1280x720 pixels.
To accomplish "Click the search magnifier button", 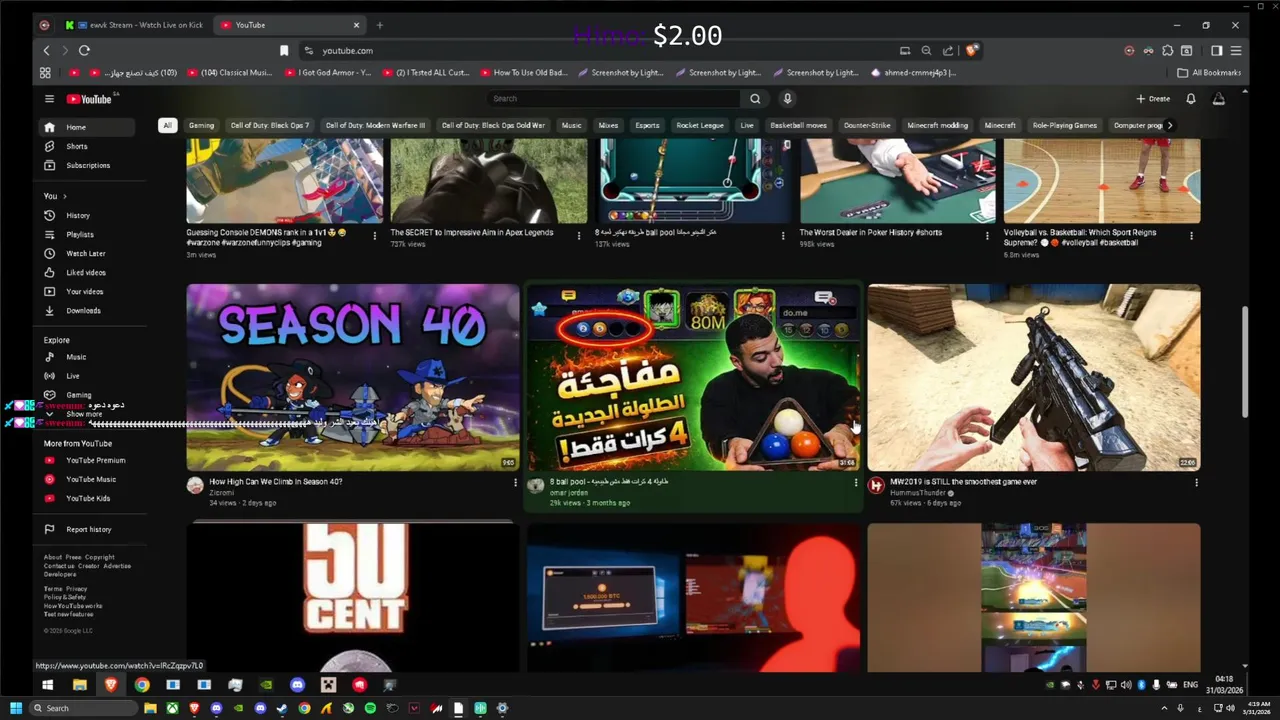I will 756,98.
